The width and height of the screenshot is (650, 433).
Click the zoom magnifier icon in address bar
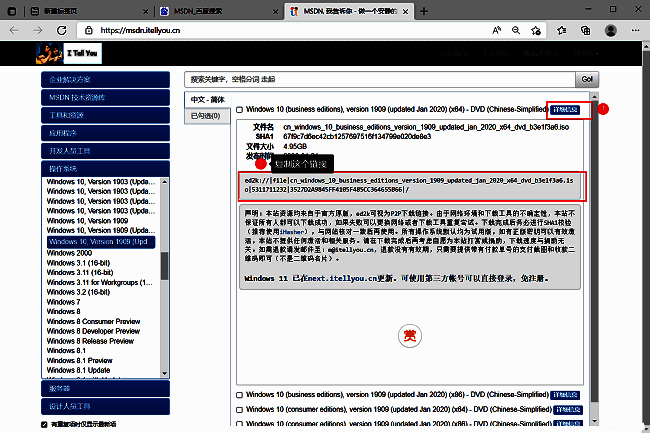516,30
